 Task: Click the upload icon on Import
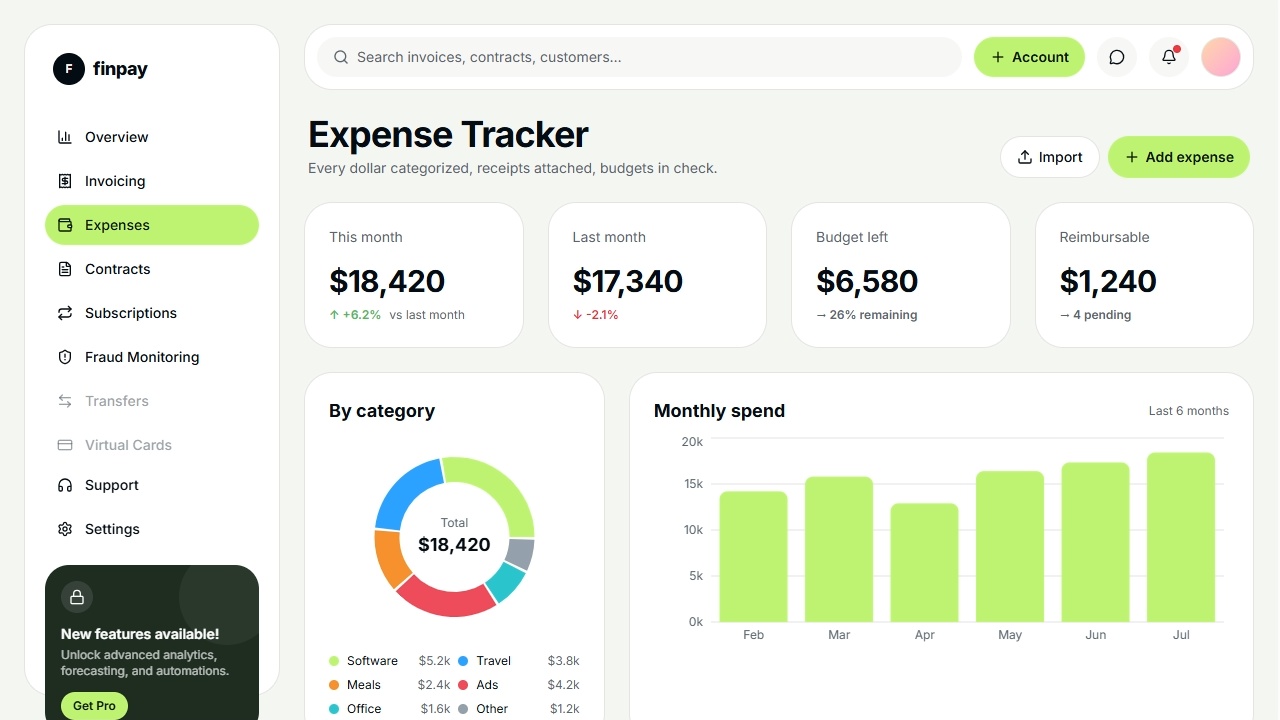1025,157
